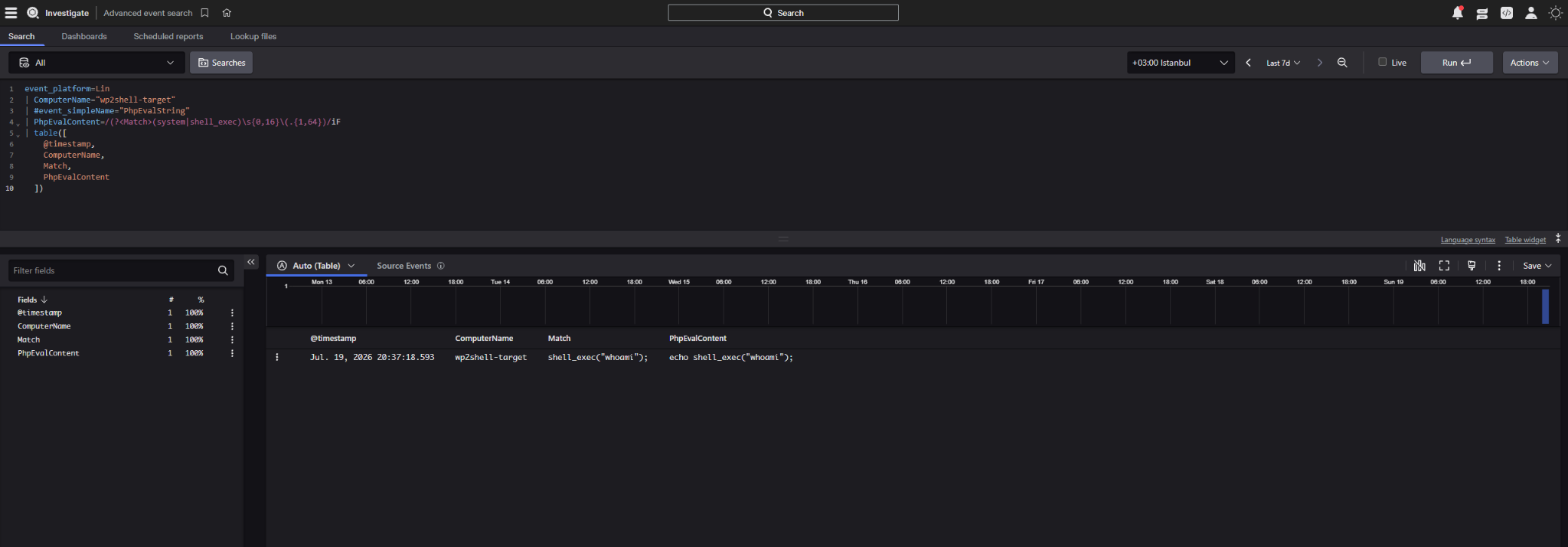Open options for the PhpEvalContent field

point(232,353)
